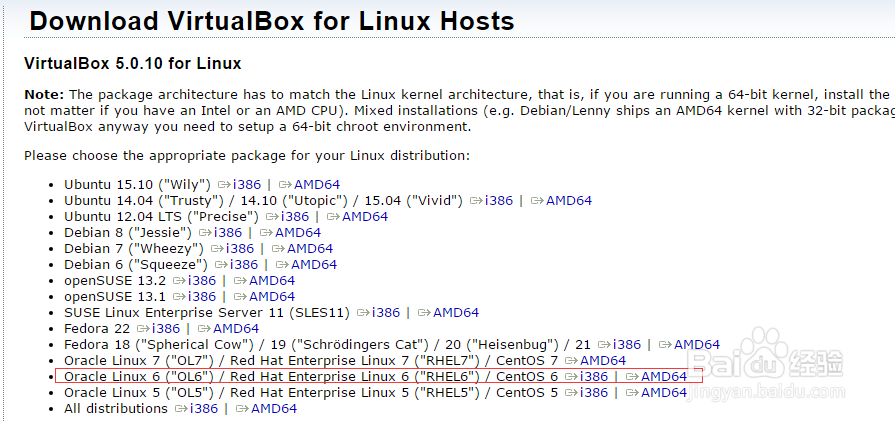The width and height of the screenshot is (895, 422).
Task: Click arrow icon before Fedora 22 AMD64
Action: click(x=204, y=329)
